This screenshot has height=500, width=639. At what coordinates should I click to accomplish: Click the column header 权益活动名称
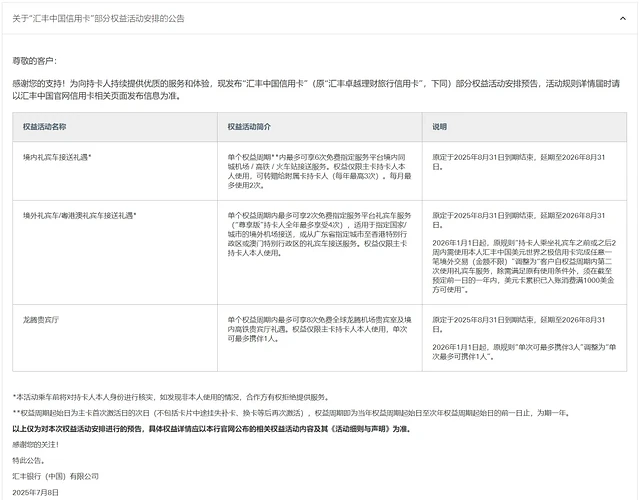[x=44, y=127]
